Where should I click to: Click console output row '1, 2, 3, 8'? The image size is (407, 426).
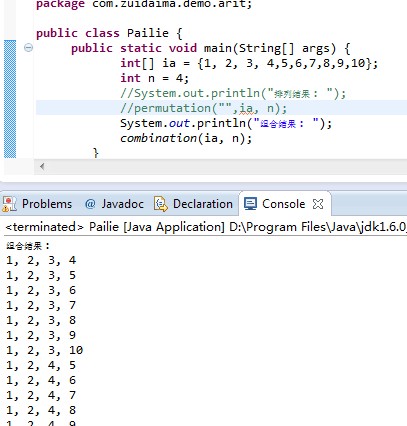(41, 320)
